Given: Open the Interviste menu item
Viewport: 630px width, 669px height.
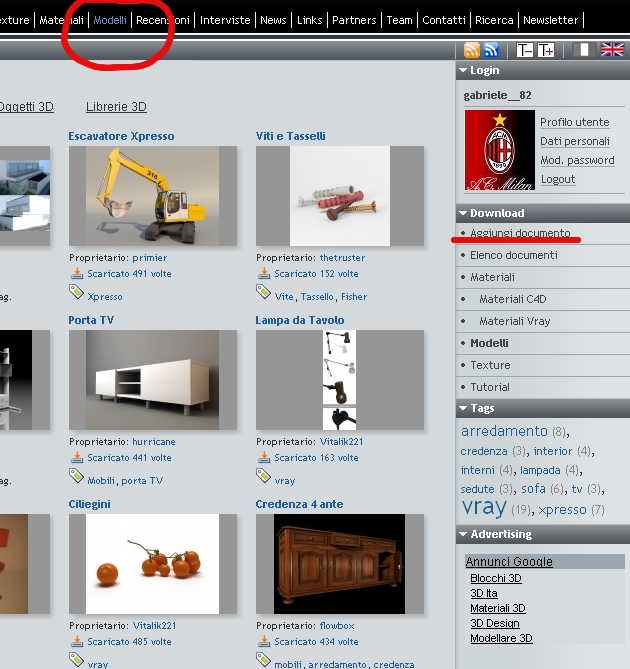Looking at the screenshot, I should point(225,20).
